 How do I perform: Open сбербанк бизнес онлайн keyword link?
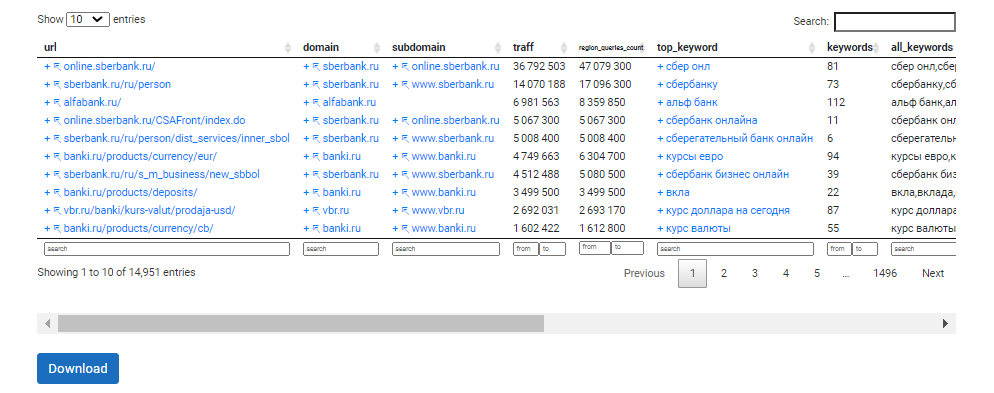(727, 174)
